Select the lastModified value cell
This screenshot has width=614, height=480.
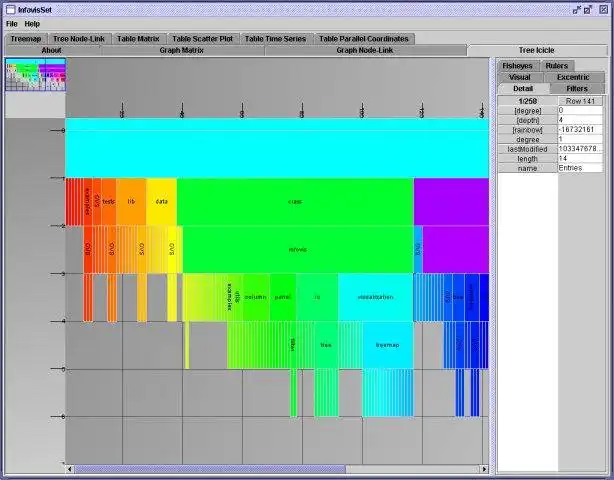tap(580, 149)
